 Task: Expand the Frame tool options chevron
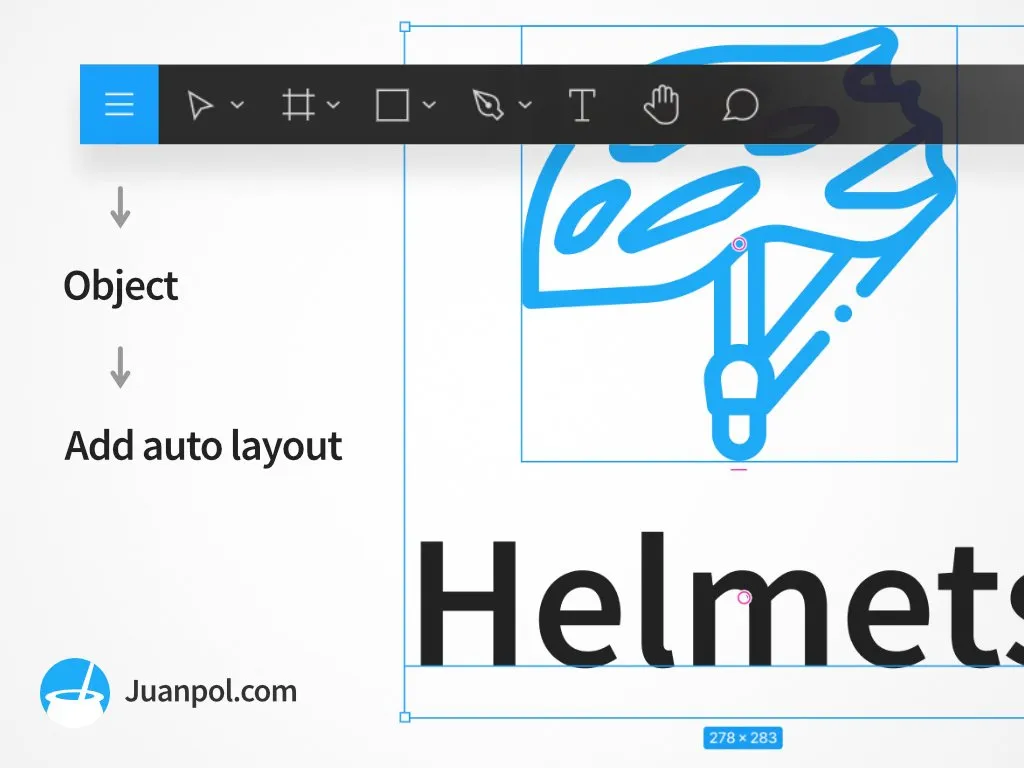click(x=333, y=104)
